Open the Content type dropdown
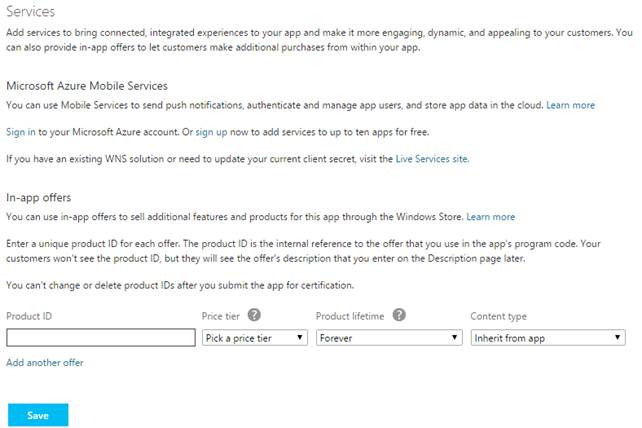The width and height of the screenshot is (642, 428). (x=548, y=338)
